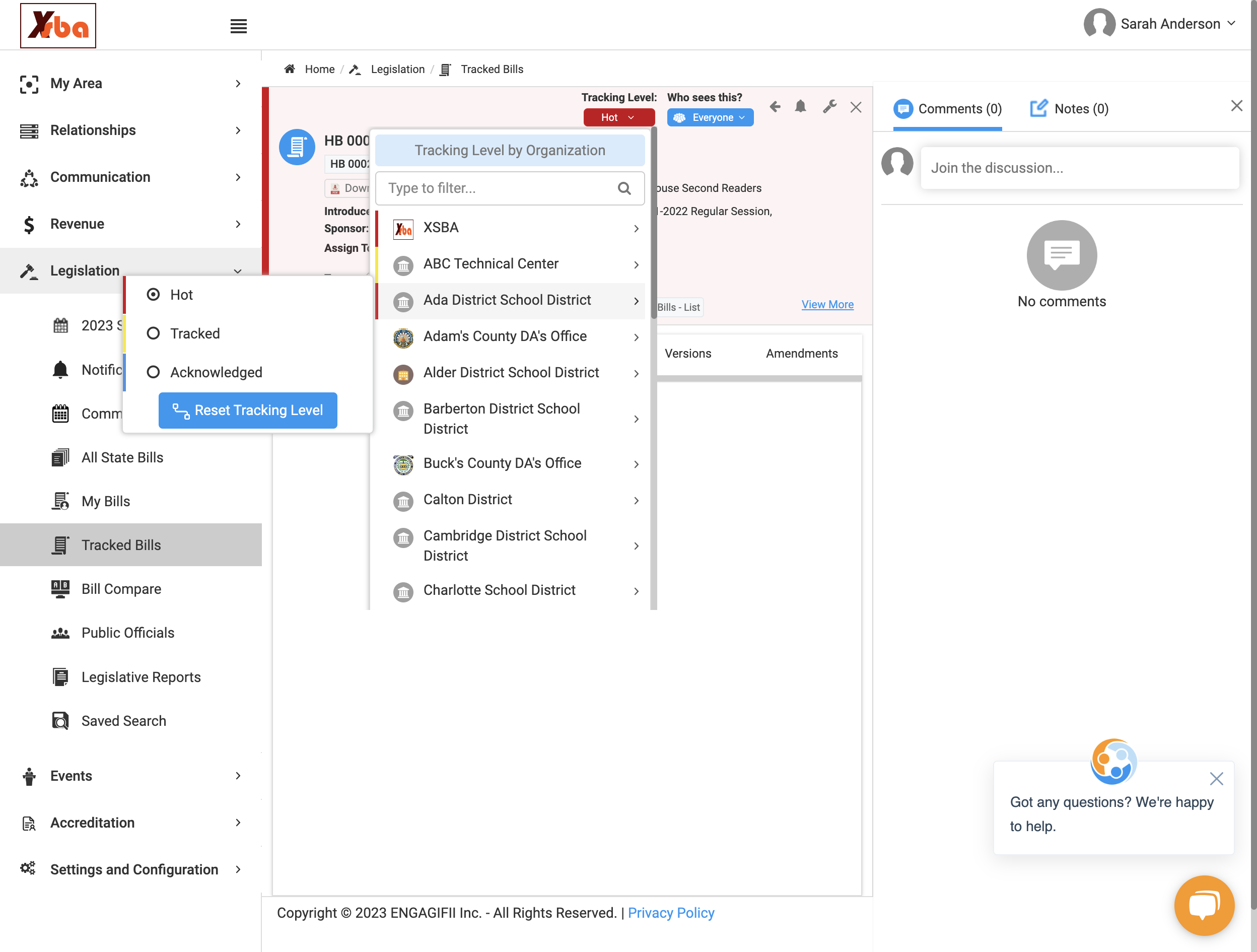This screenshot has width=1257, height=952.
Task: Click the wrench settings icon
Action: click(x=829, y=107)
